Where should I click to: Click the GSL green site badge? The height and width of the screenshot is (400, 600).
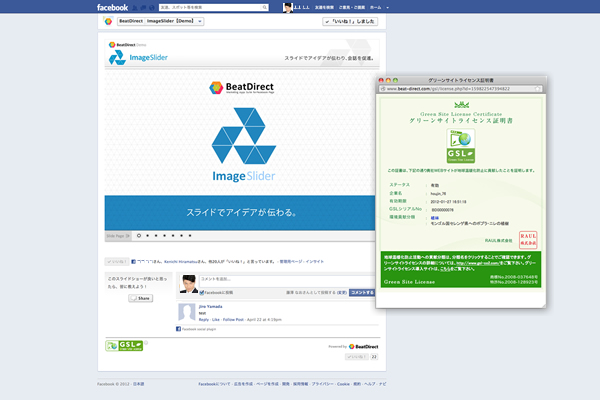tap(124, 345)
